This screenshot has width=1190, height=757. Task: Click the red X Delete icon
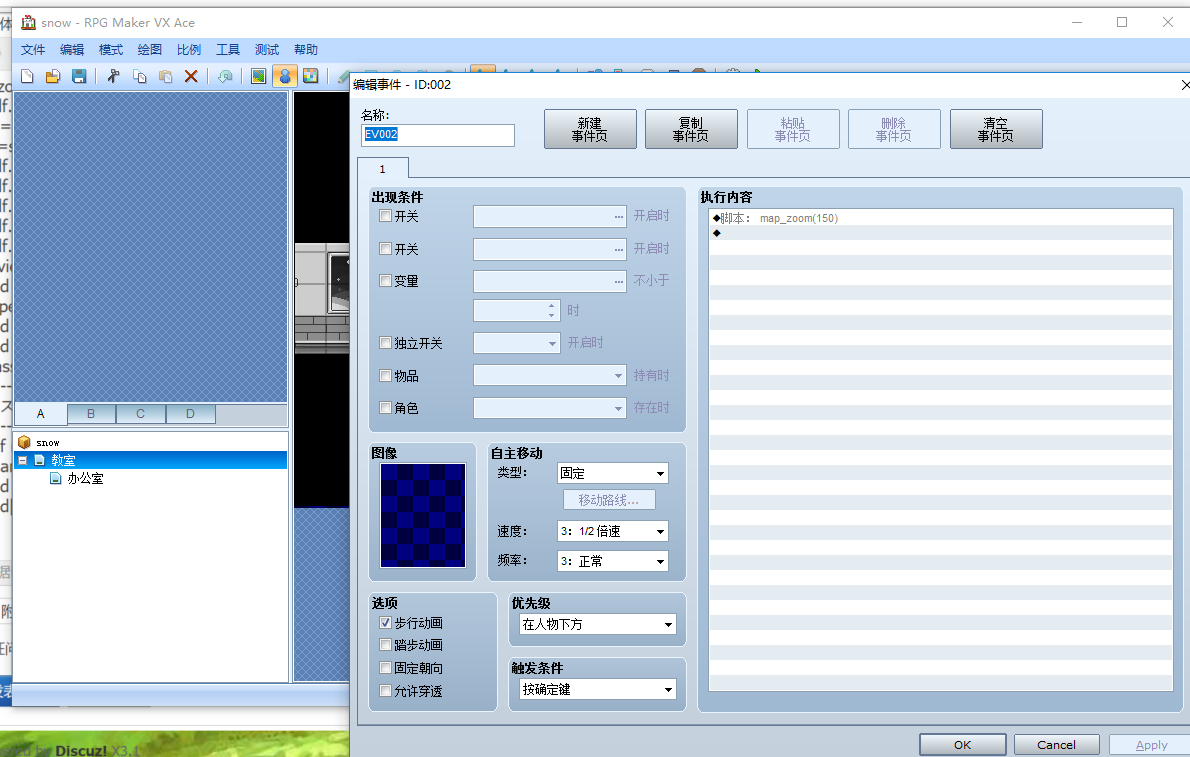coord(191,76)
